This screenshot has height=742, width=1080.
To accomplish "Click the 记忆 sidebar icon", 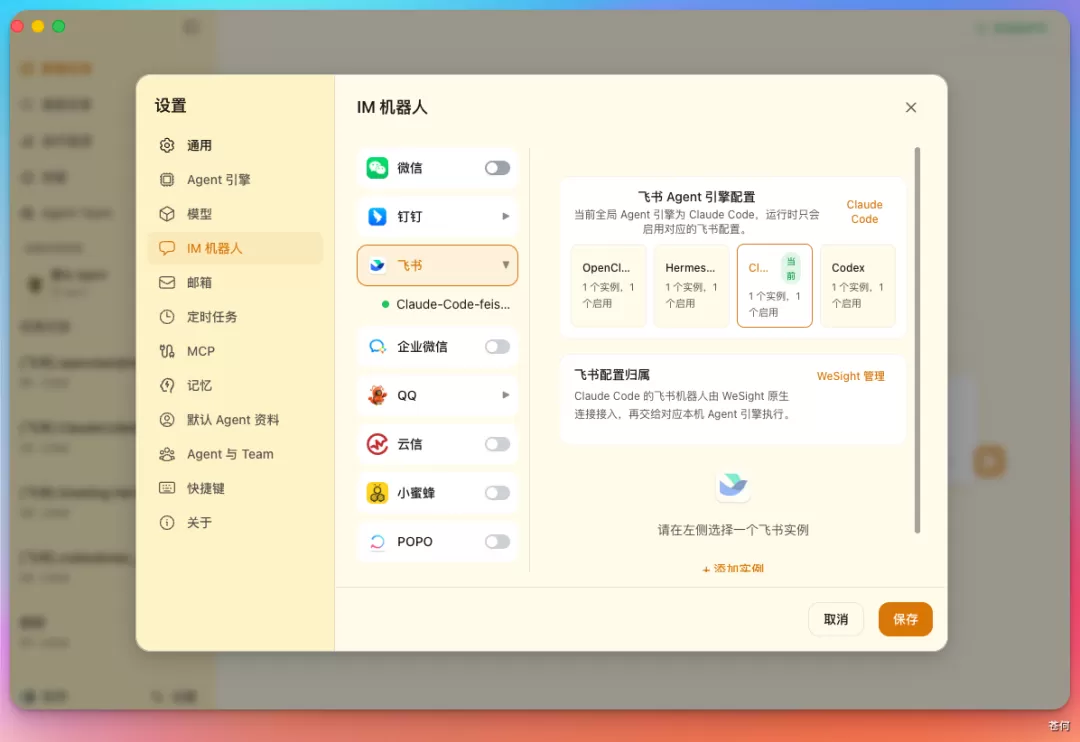I will [167, 385].
